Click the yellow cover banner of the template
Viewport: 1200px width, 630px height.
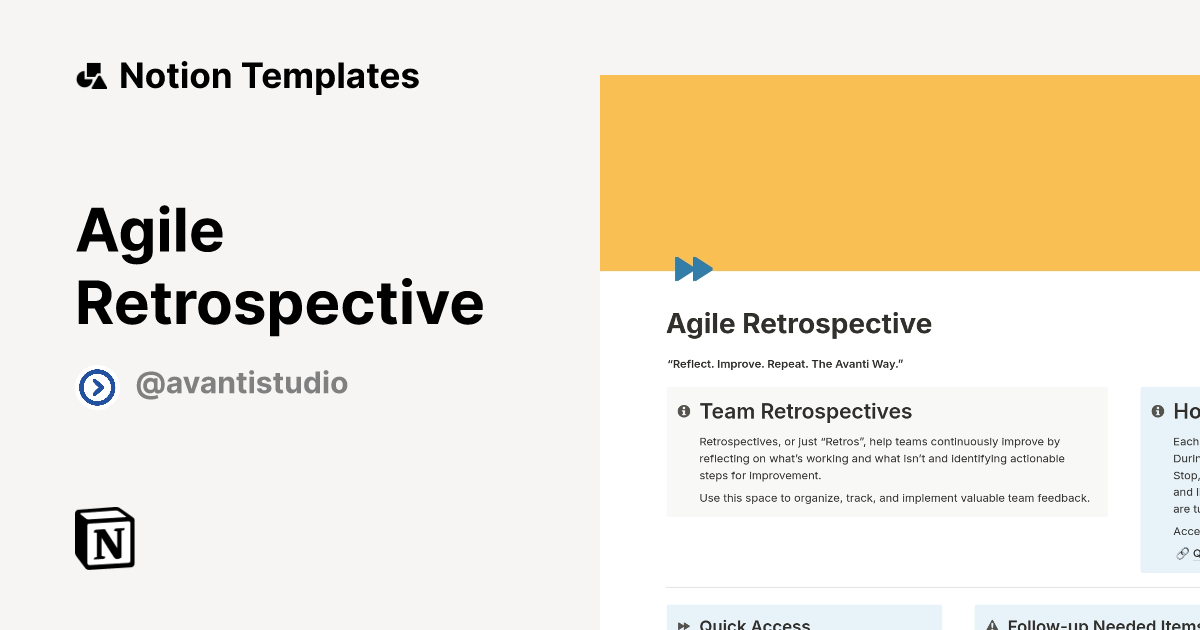tap(900, 170)
